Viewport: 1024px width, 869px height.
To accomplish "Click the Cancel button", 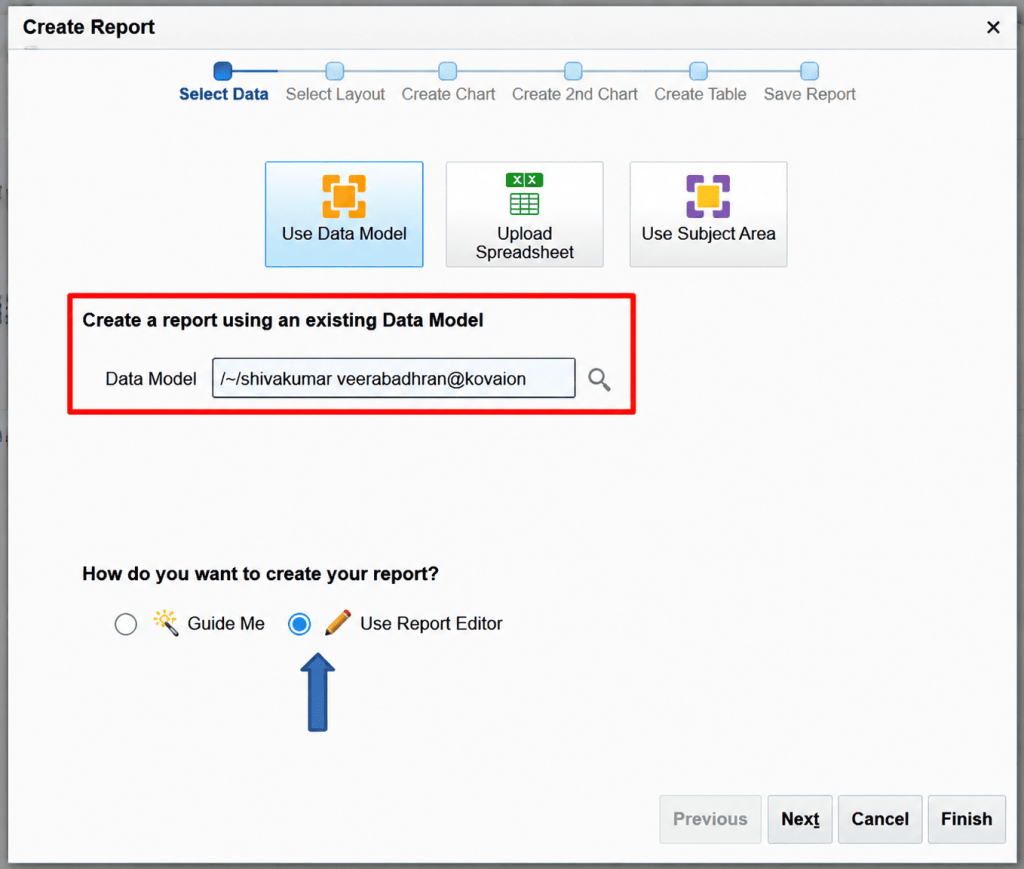I will 880,819.
